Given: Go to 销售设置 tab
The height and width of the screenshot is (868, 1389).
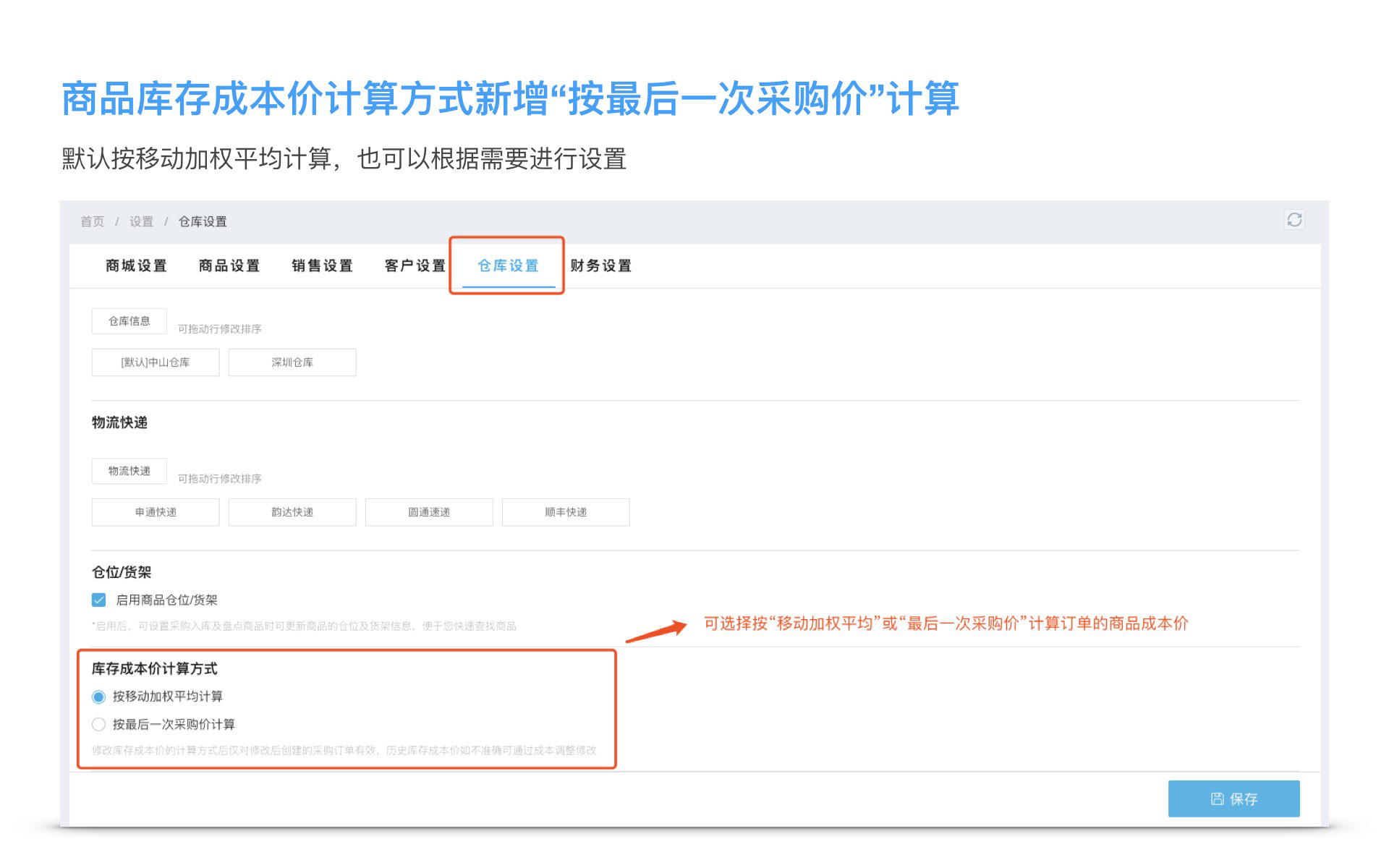Looking at the screenshot, I should coord(322,265).
